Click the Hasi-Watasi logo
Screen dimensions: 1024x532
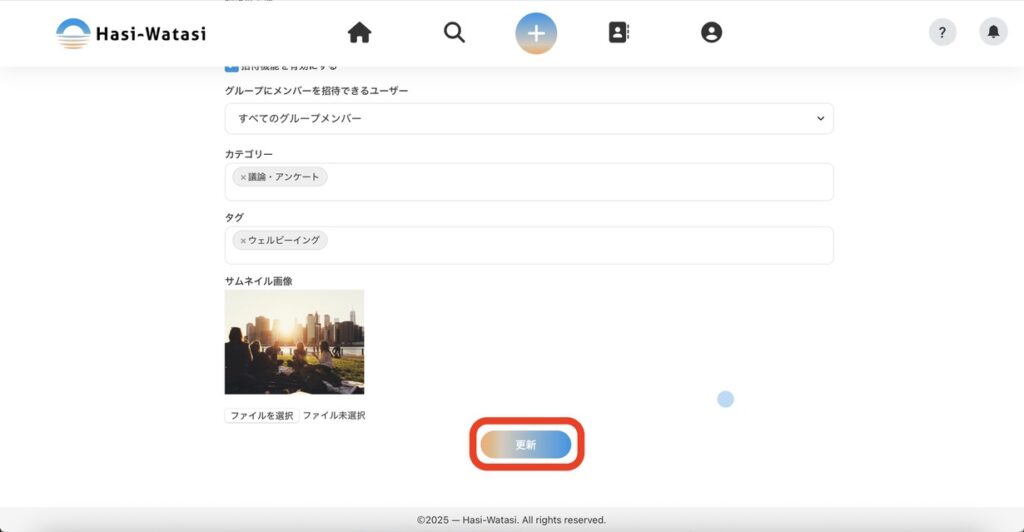click(131, 33)
